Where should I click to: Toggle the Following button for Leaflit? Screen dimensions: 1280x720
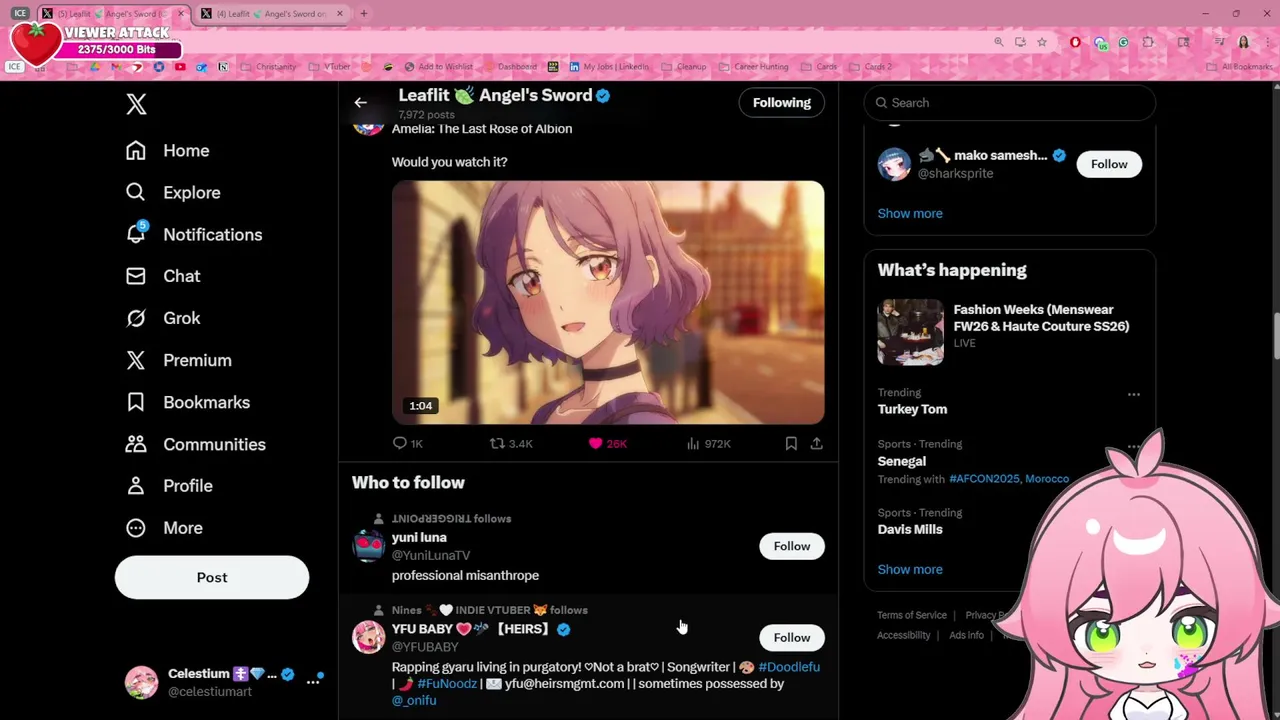click(782, 103)
